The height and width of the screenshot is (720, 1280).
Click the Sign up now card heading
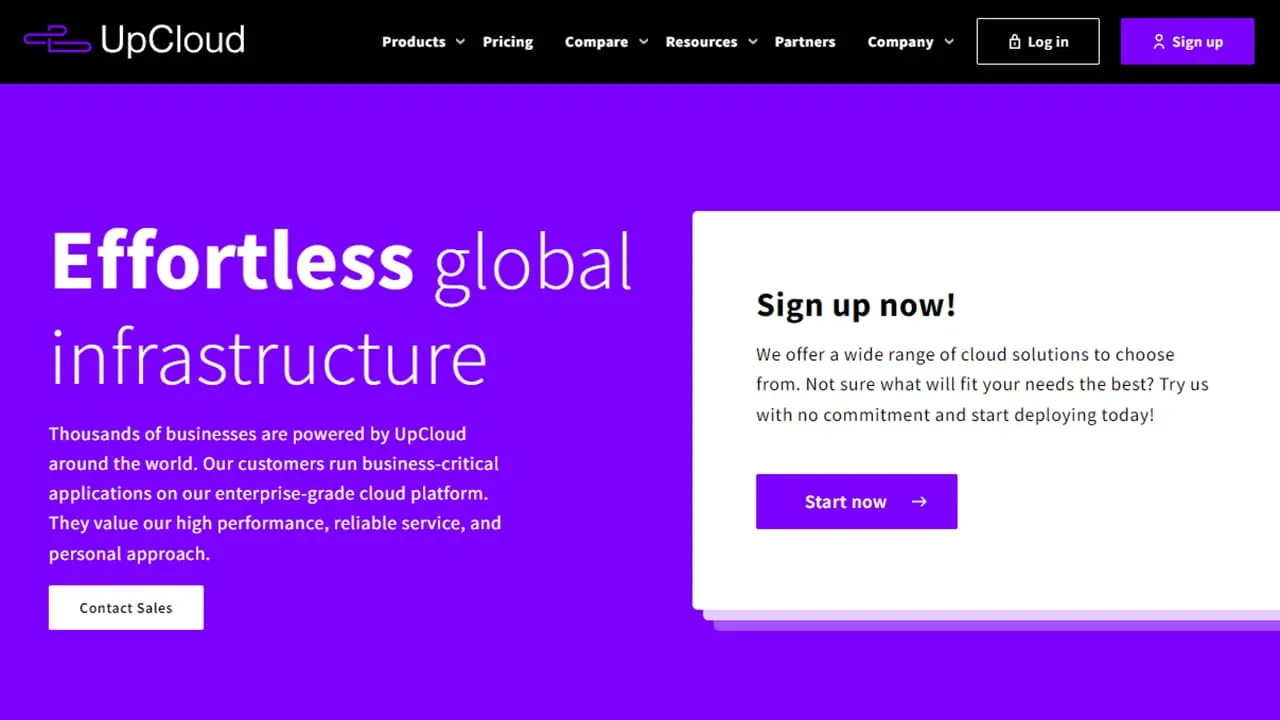pos(856,305)
